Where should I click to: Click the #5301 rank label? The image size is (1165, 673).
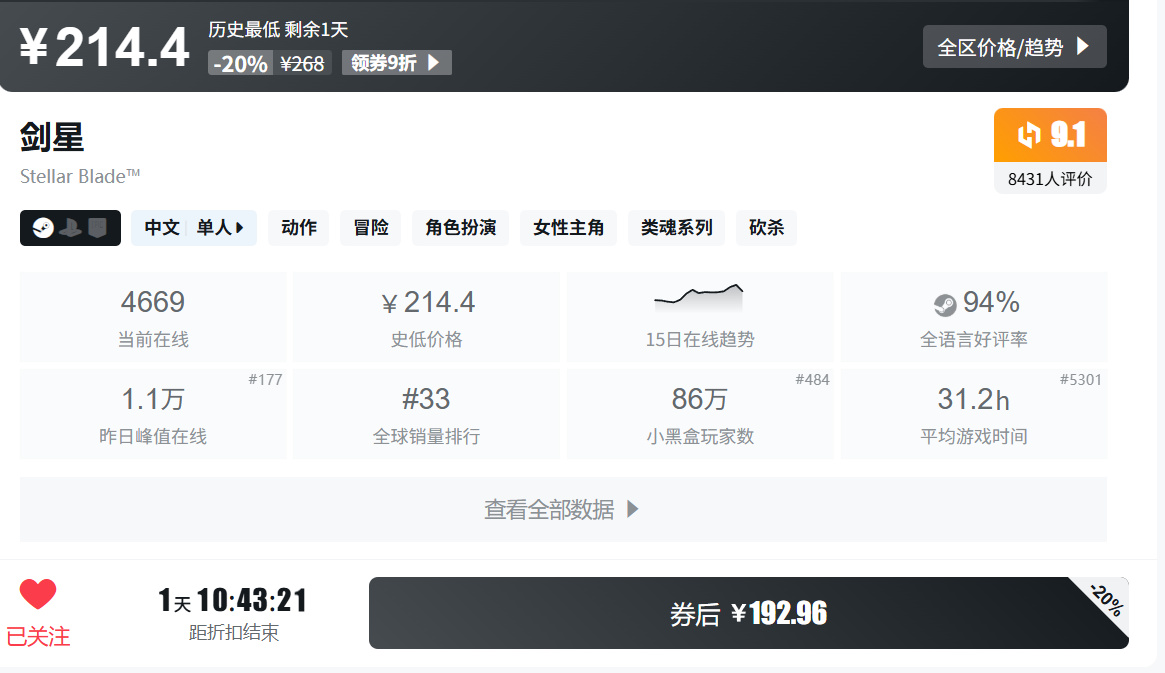[1080, 380]
